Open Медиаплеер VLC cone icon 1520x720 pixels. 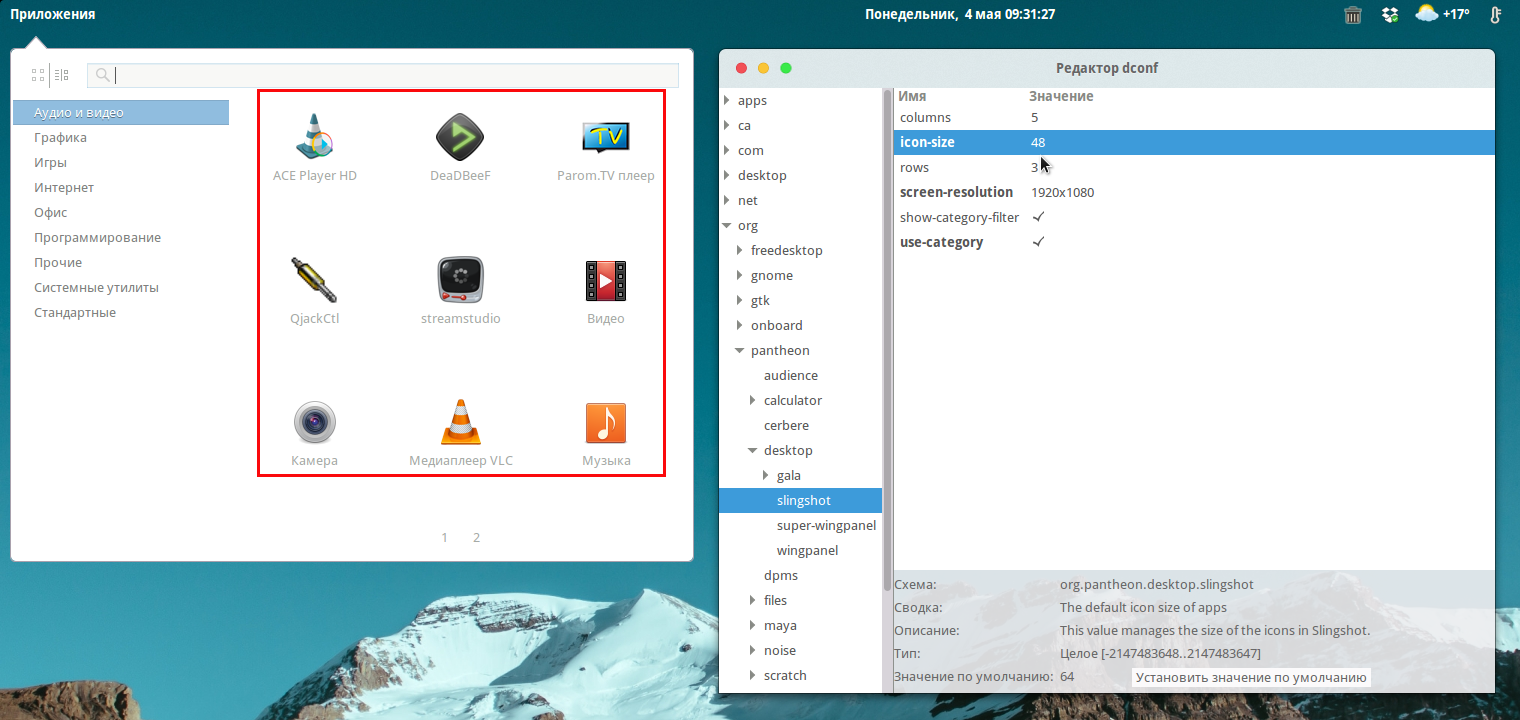click(461, 422)
